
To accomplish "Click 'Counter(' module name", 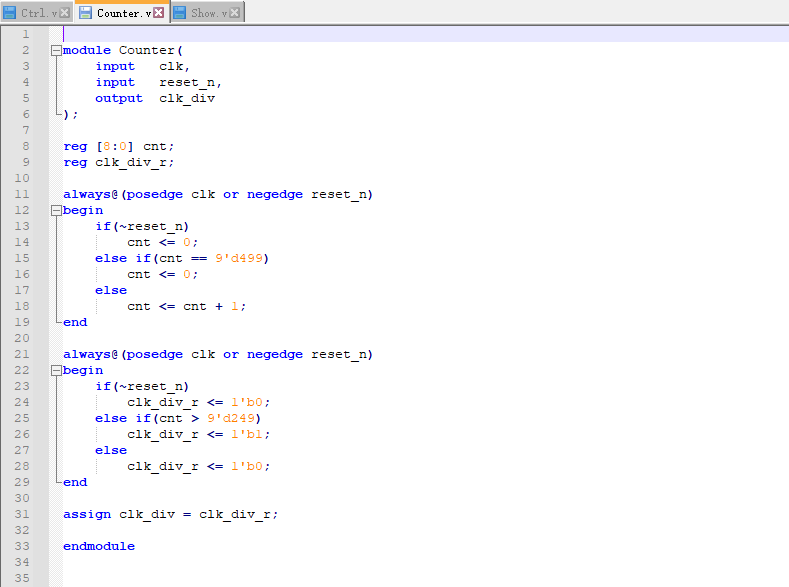I will tap(151, 50).
